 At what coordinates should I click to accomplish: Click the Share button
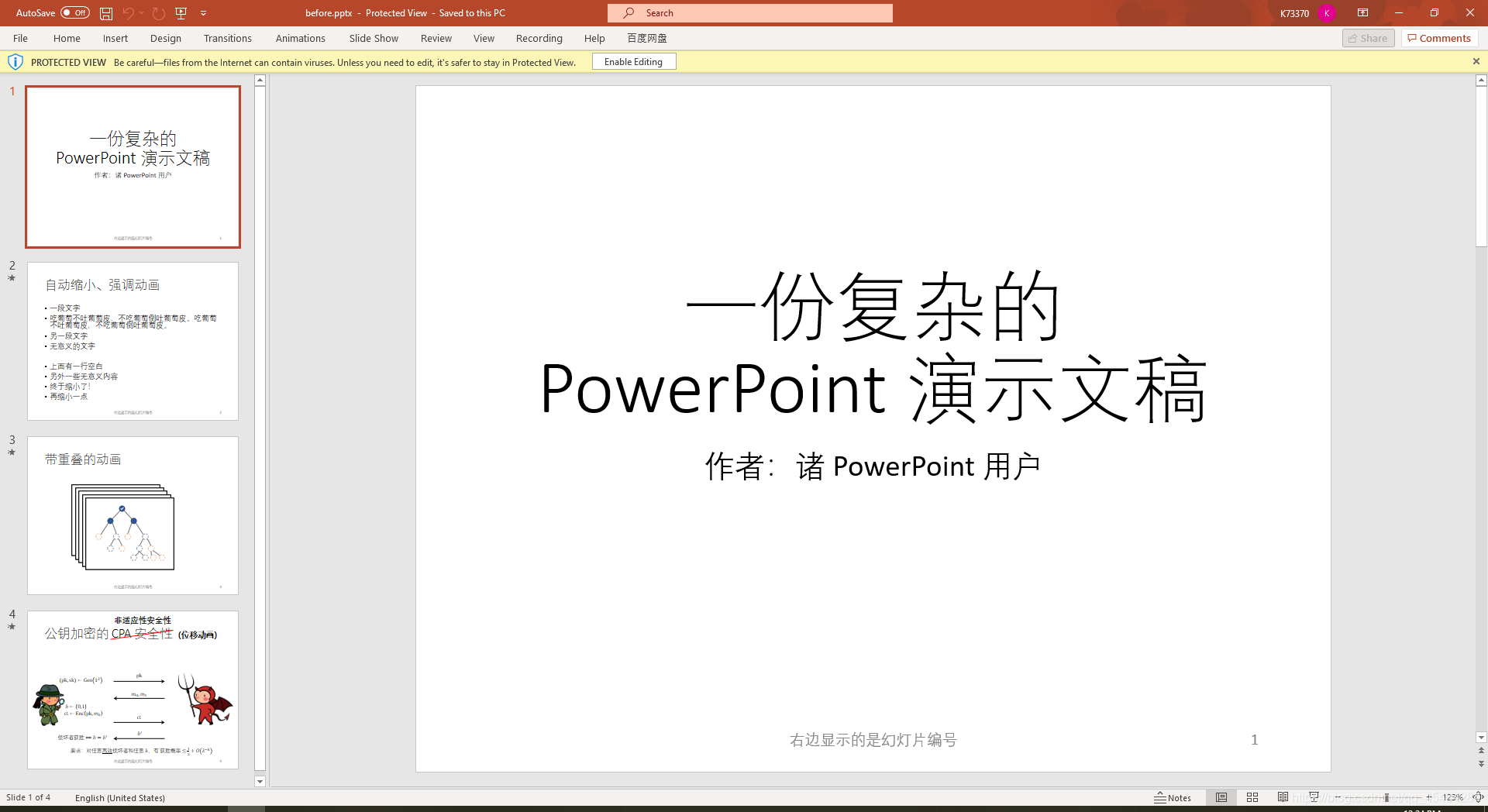coord(1369,38)
